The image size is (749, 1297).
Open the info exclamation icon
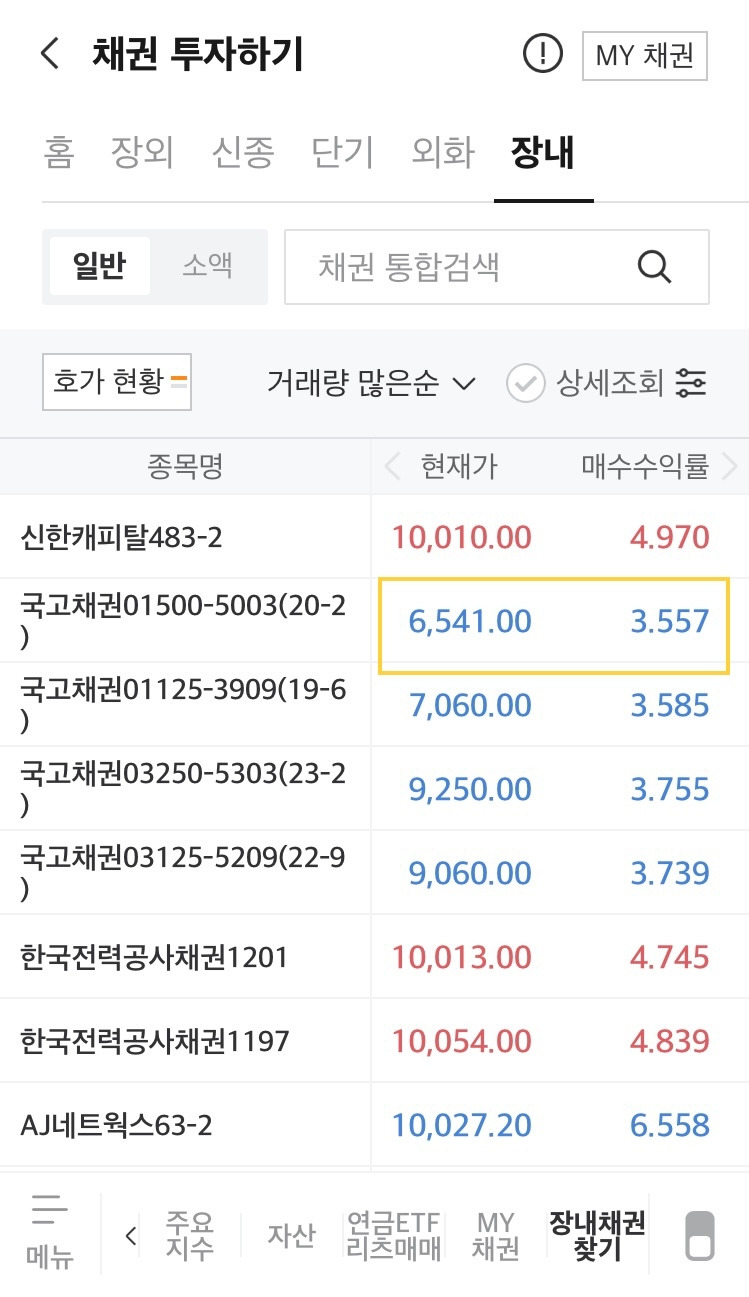(x=543, y=54)
